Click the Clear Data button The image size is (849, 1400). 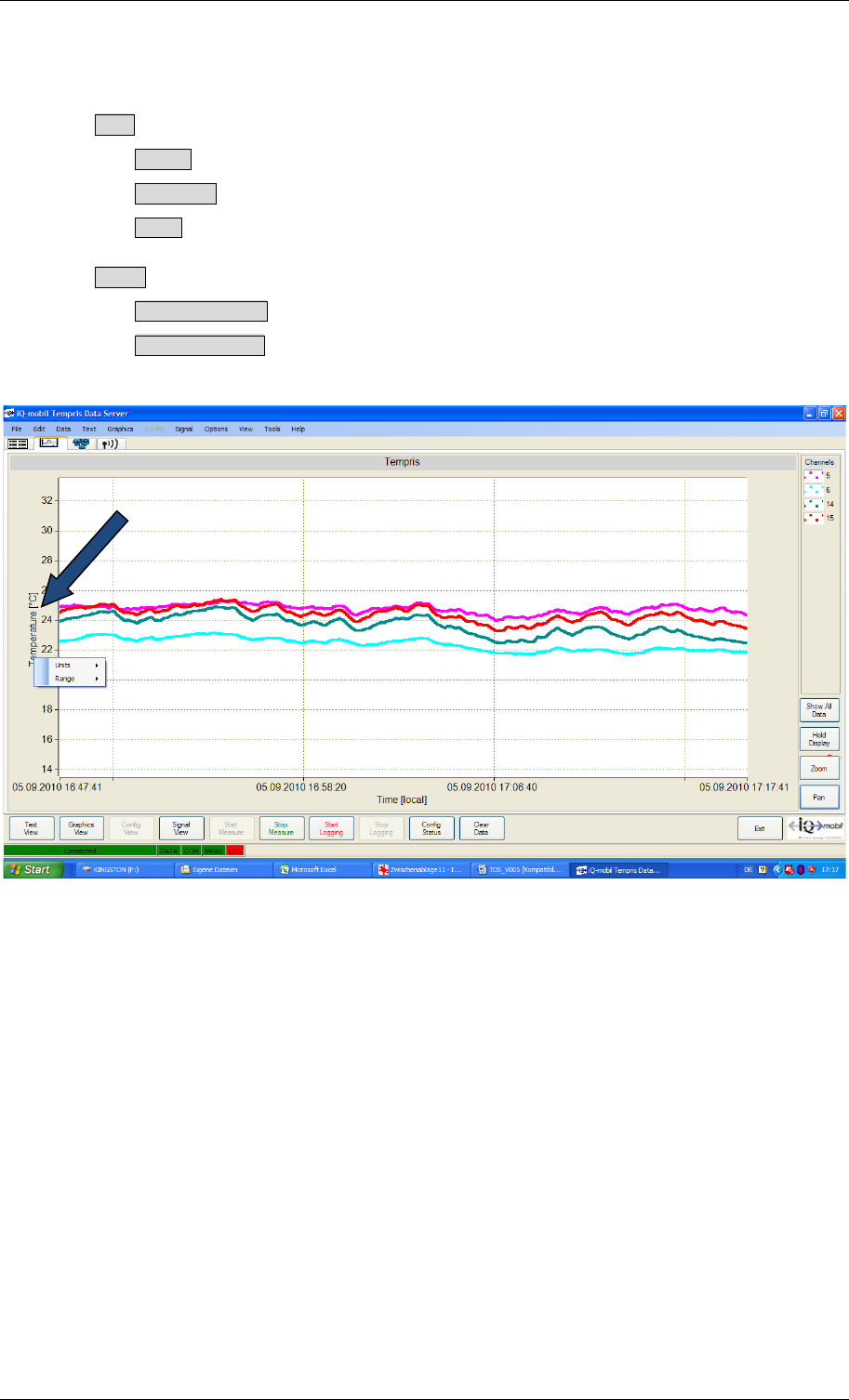pos(482,828)
